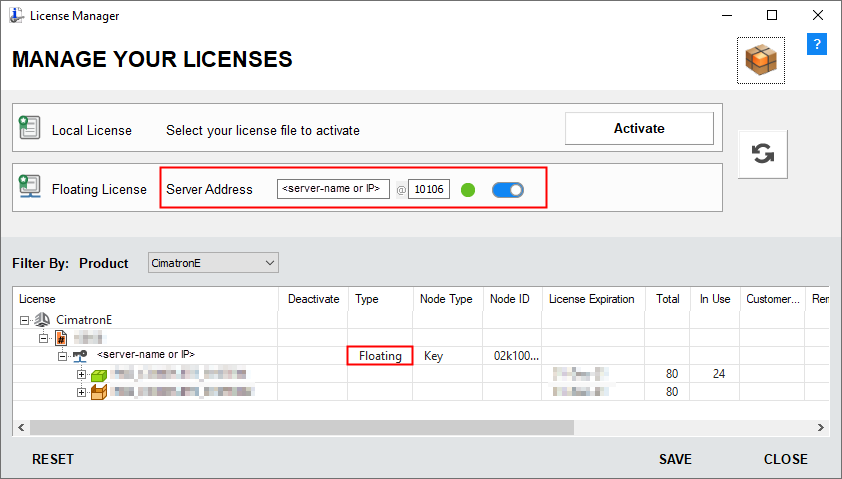The image size is (842, 479).
Task: Click the Node ID column header
Action: [512, 299]
